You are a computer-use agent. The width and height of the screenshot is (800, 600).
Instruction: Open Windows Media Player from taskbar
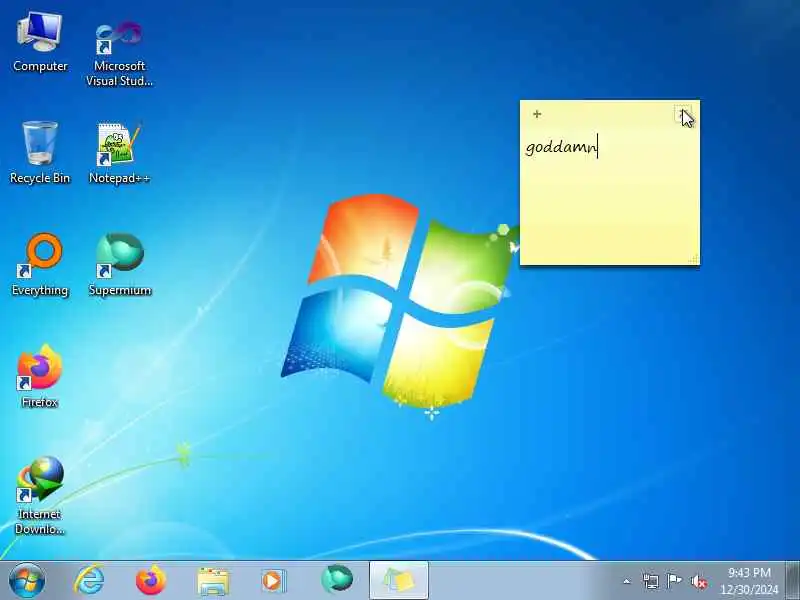click(x=274, y=581)
